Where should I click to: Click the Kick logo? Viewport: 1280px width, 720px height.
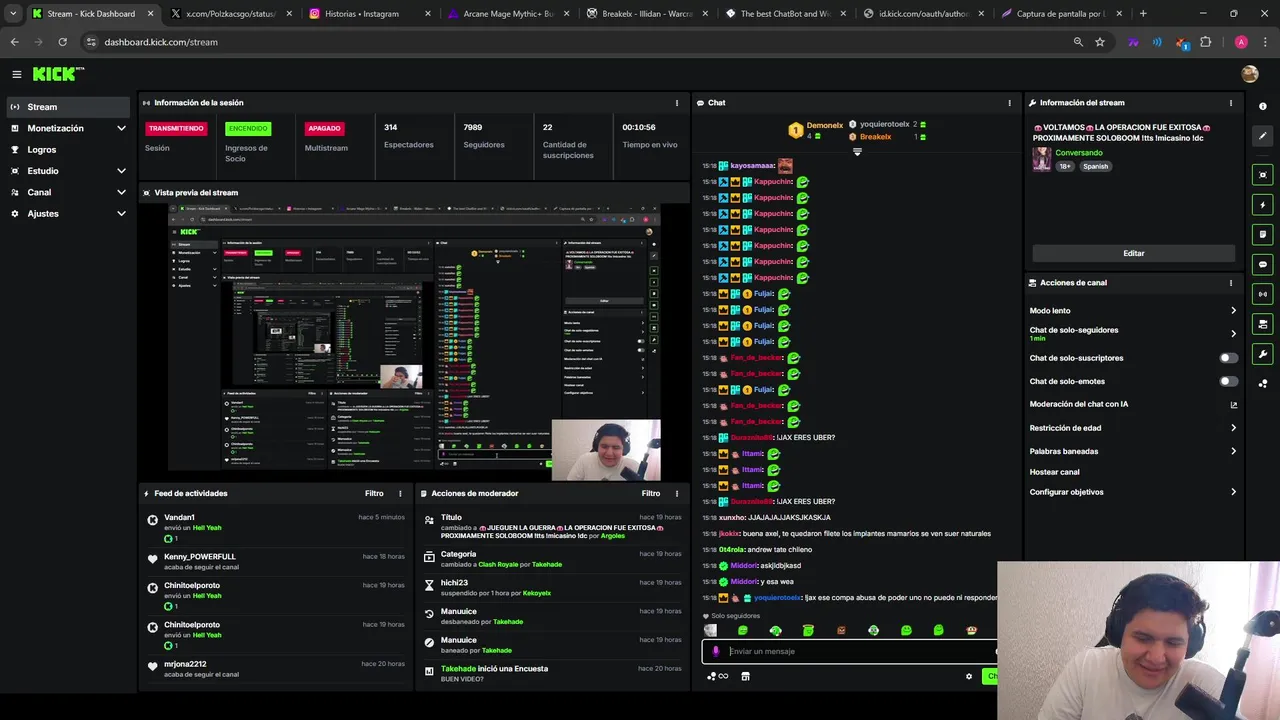point(58,74)
